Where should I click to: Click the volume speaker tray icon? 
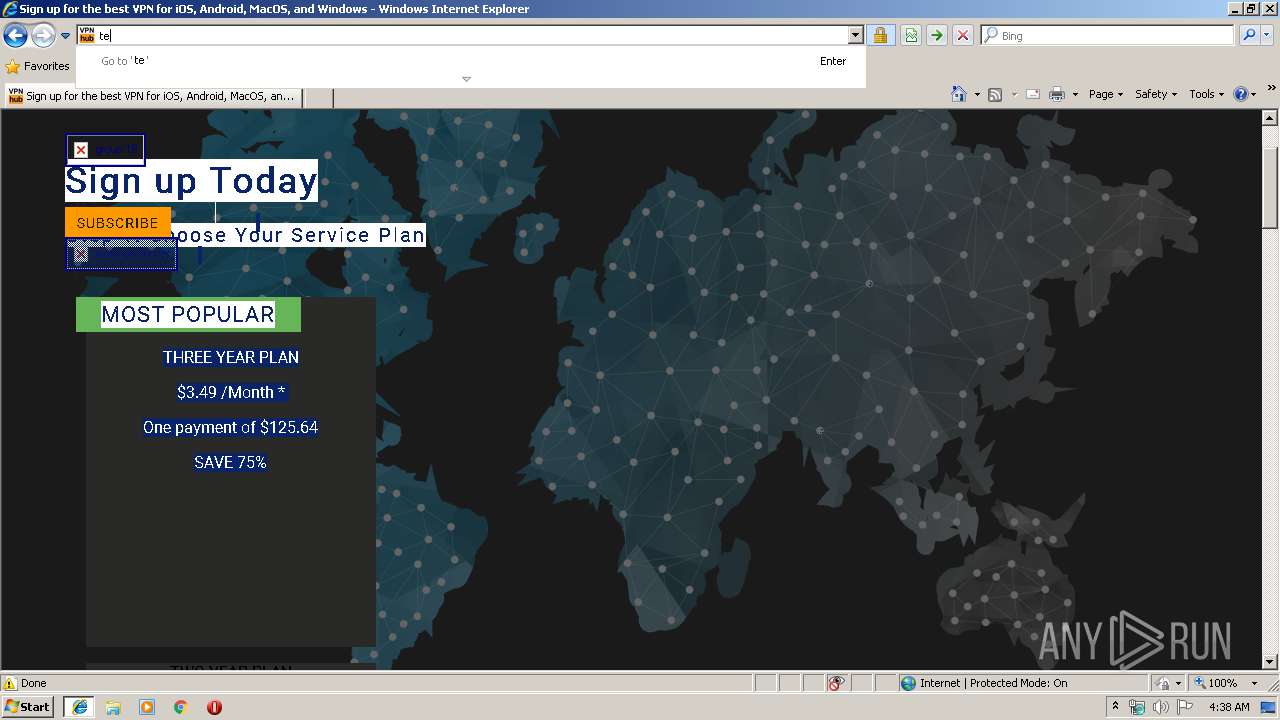(1160, 707)
